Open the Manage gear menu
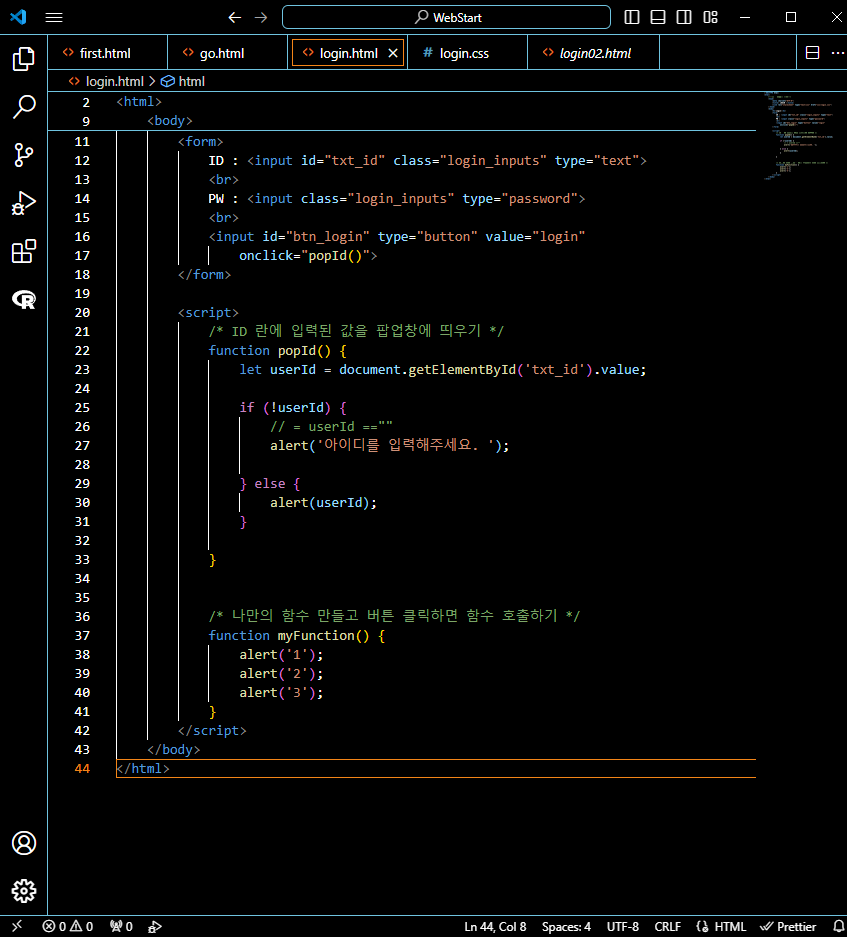The image size is (847, 937). (x=24, y=891)
